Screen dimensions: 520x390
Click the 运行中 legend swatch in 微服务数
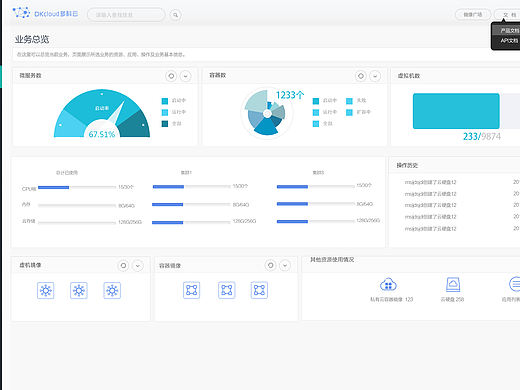click(165, 112)
